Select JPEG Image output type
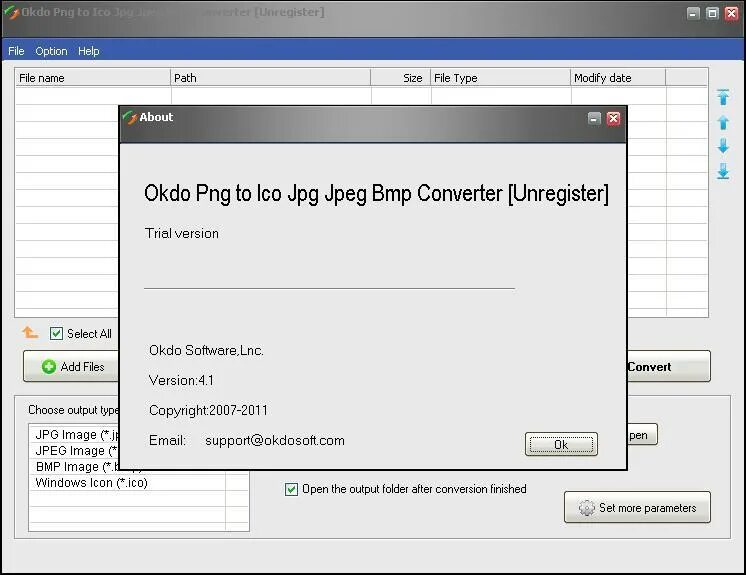Image resolution: width=746 pixels, height=575 pixels. pos(76,450)
